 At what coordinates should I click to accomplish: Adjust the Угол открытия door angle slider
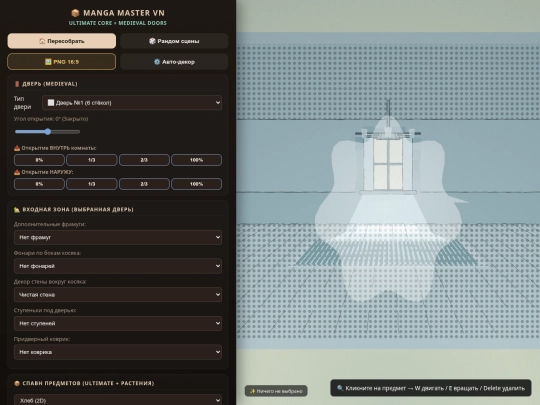pos(48,132)
